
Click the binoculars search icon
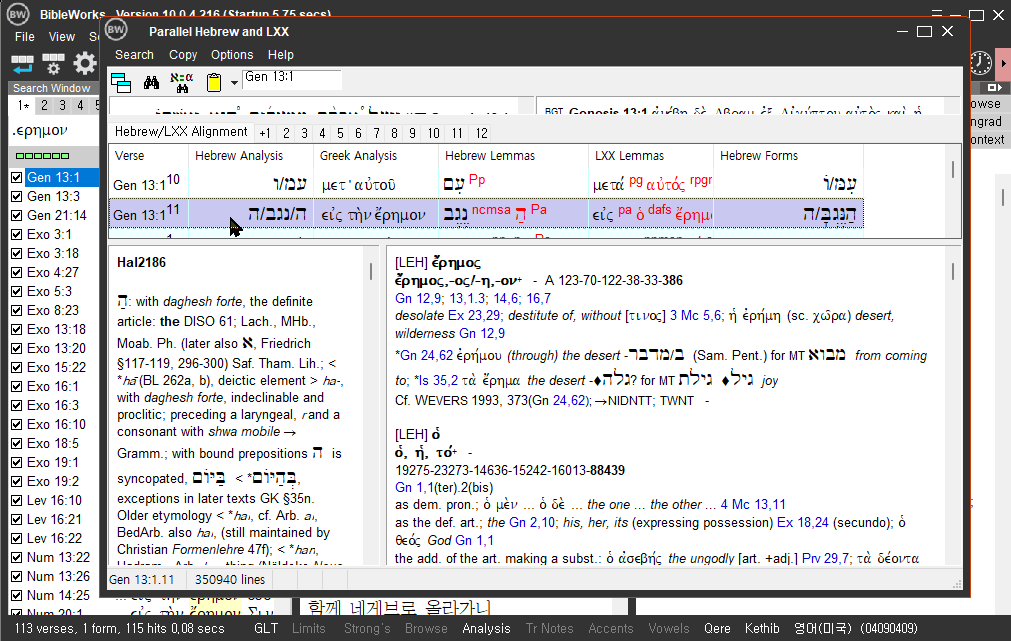coord(152,82)
